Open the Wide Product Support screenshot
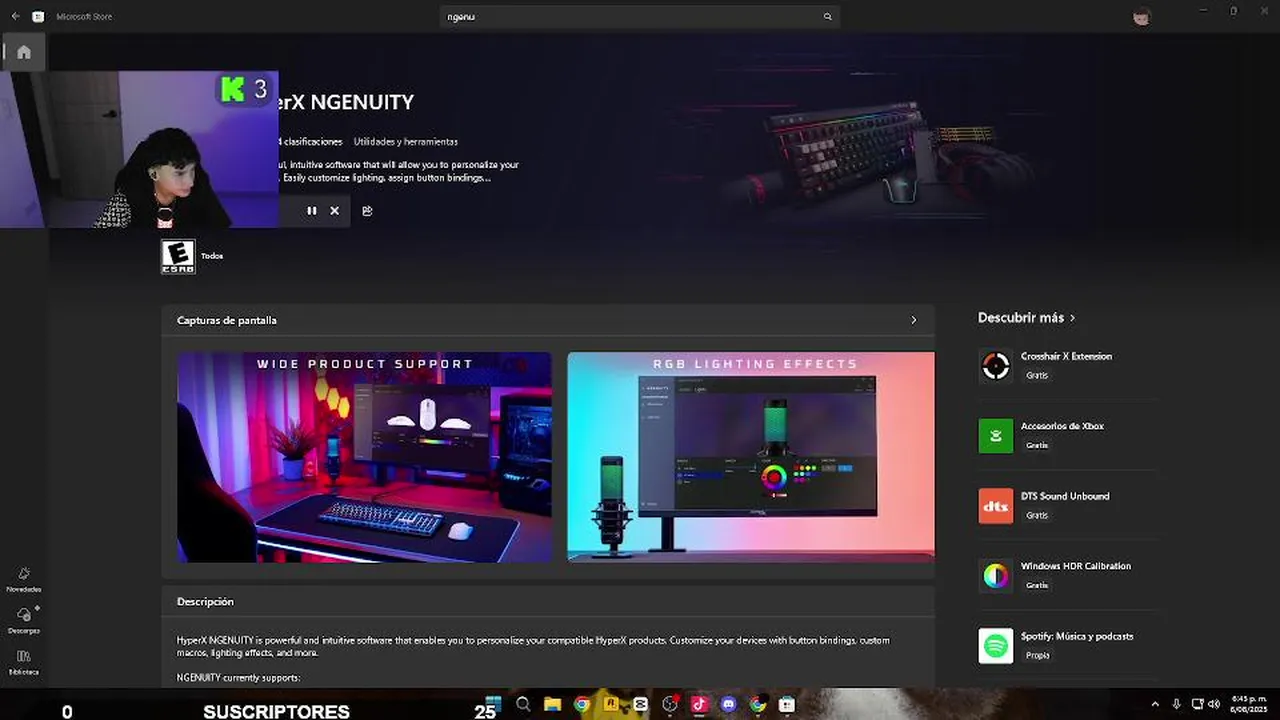This screenshot has width=1280, height=720. (364, 457)
